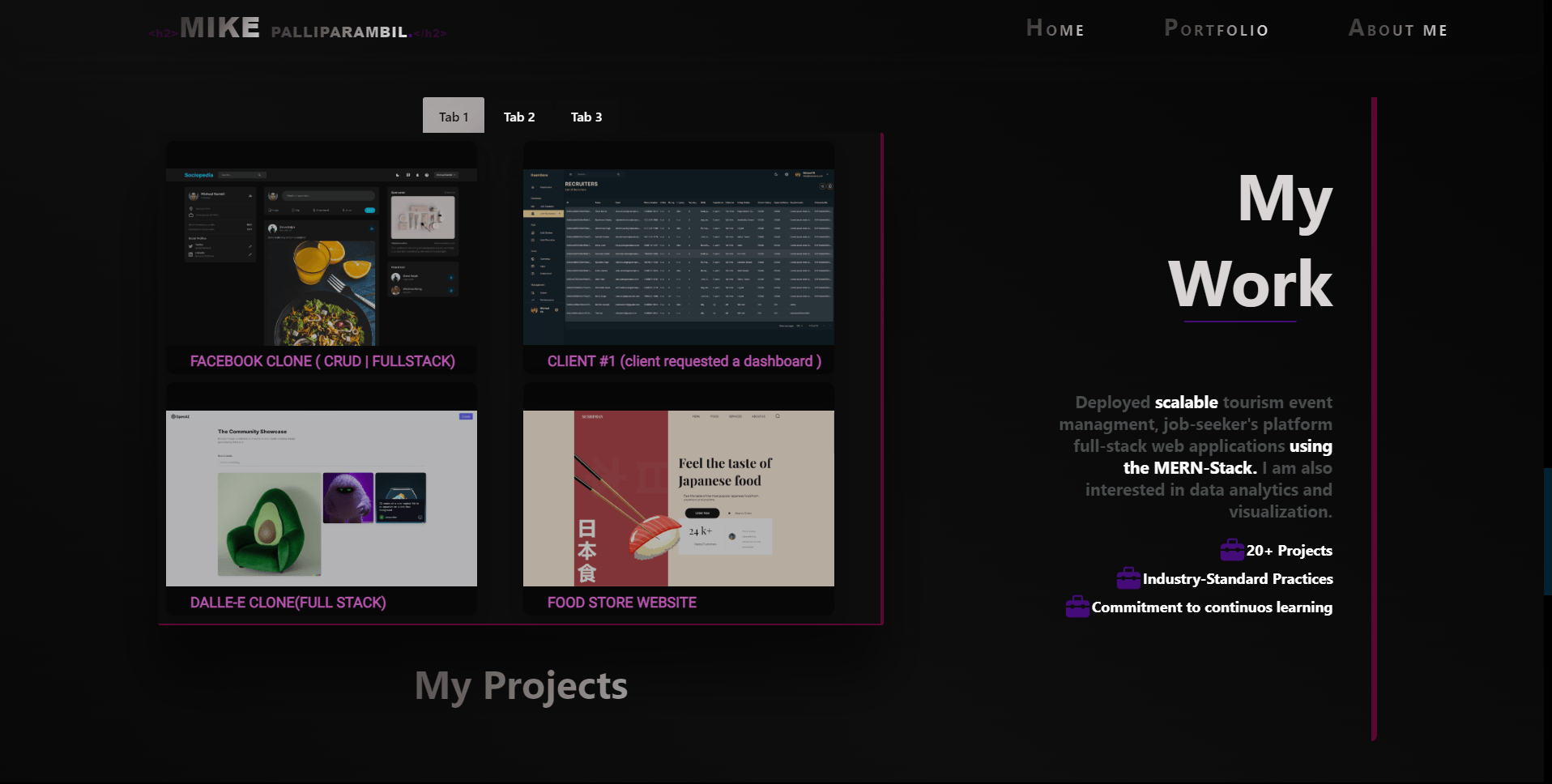This screenshot has width=1552, height=784.
Task: Open the Home navigation link
Action: coord(1055,28)
